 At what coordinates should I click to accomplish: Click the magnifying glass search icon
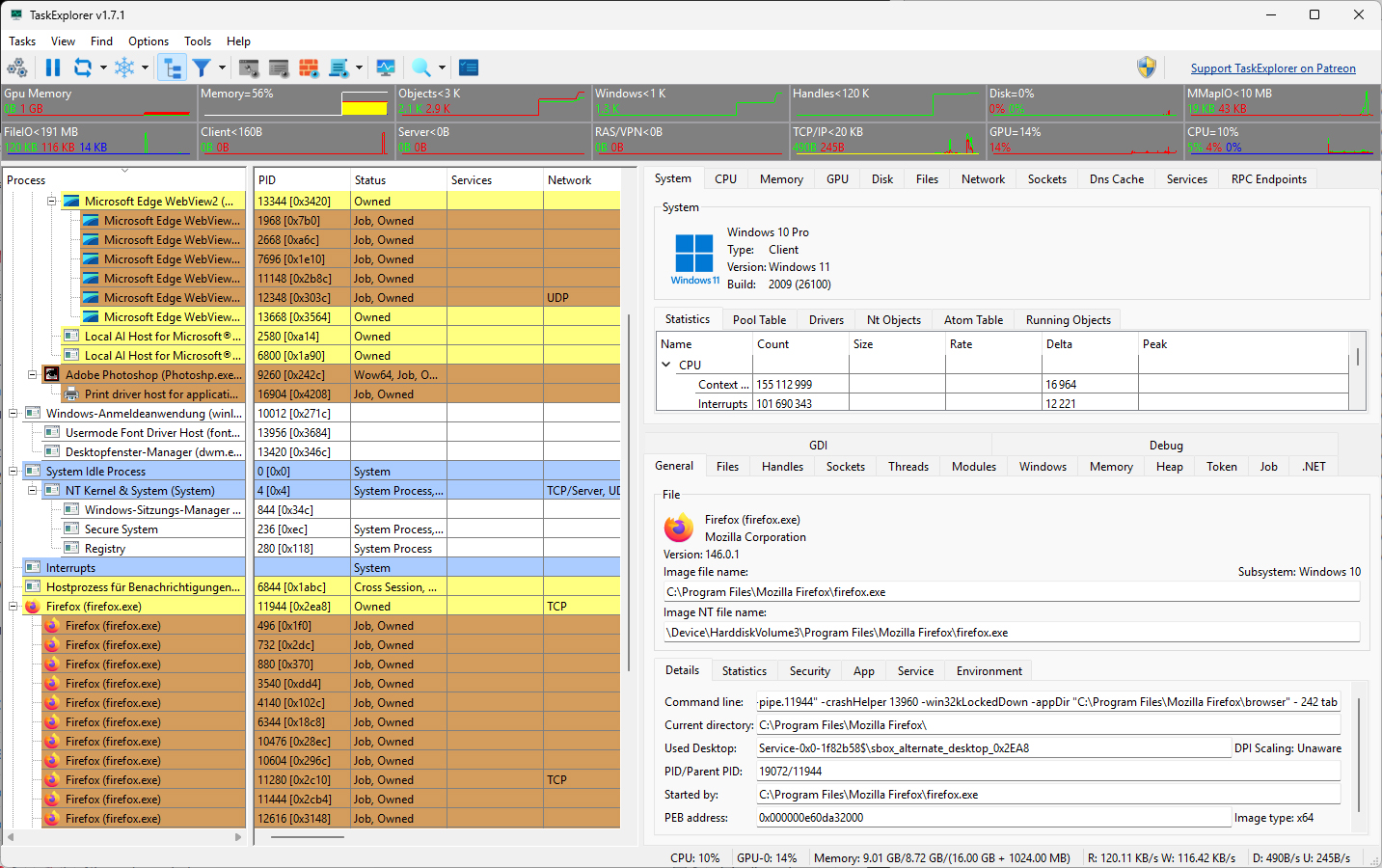point(421,68)
